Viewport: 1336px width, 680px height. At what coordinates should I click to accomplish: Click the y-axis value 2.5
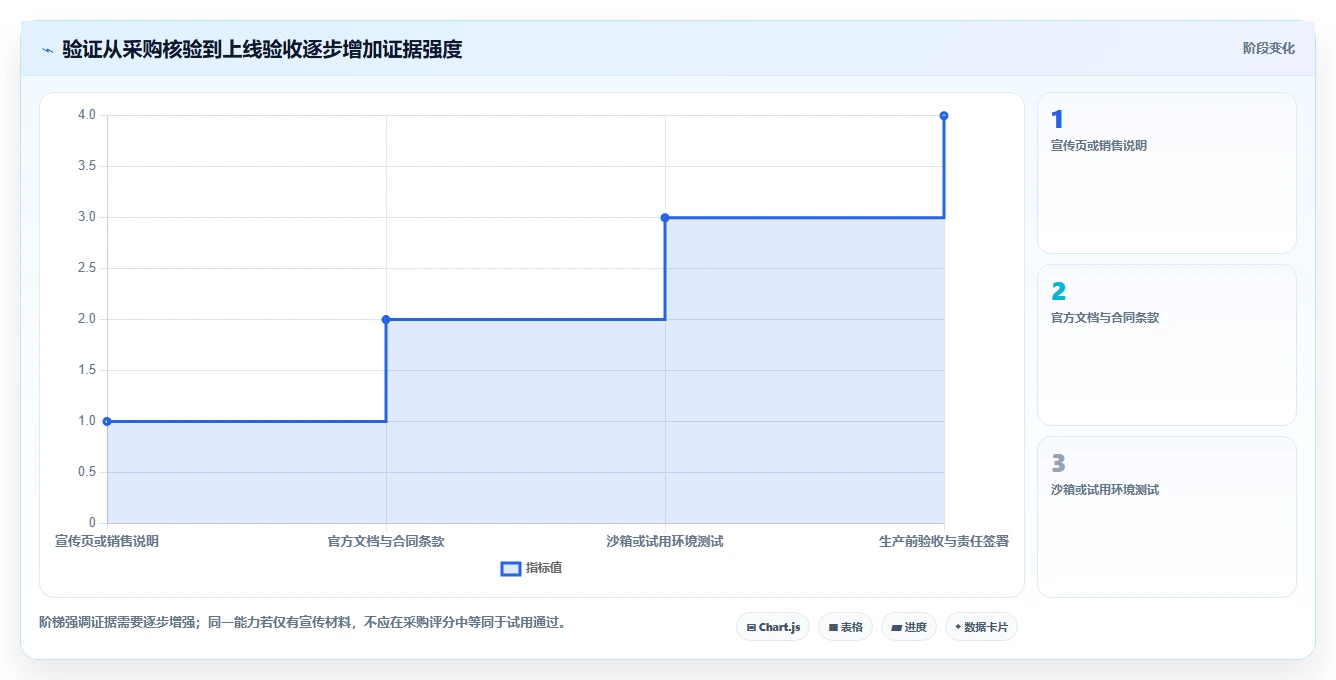coord(86,268)
